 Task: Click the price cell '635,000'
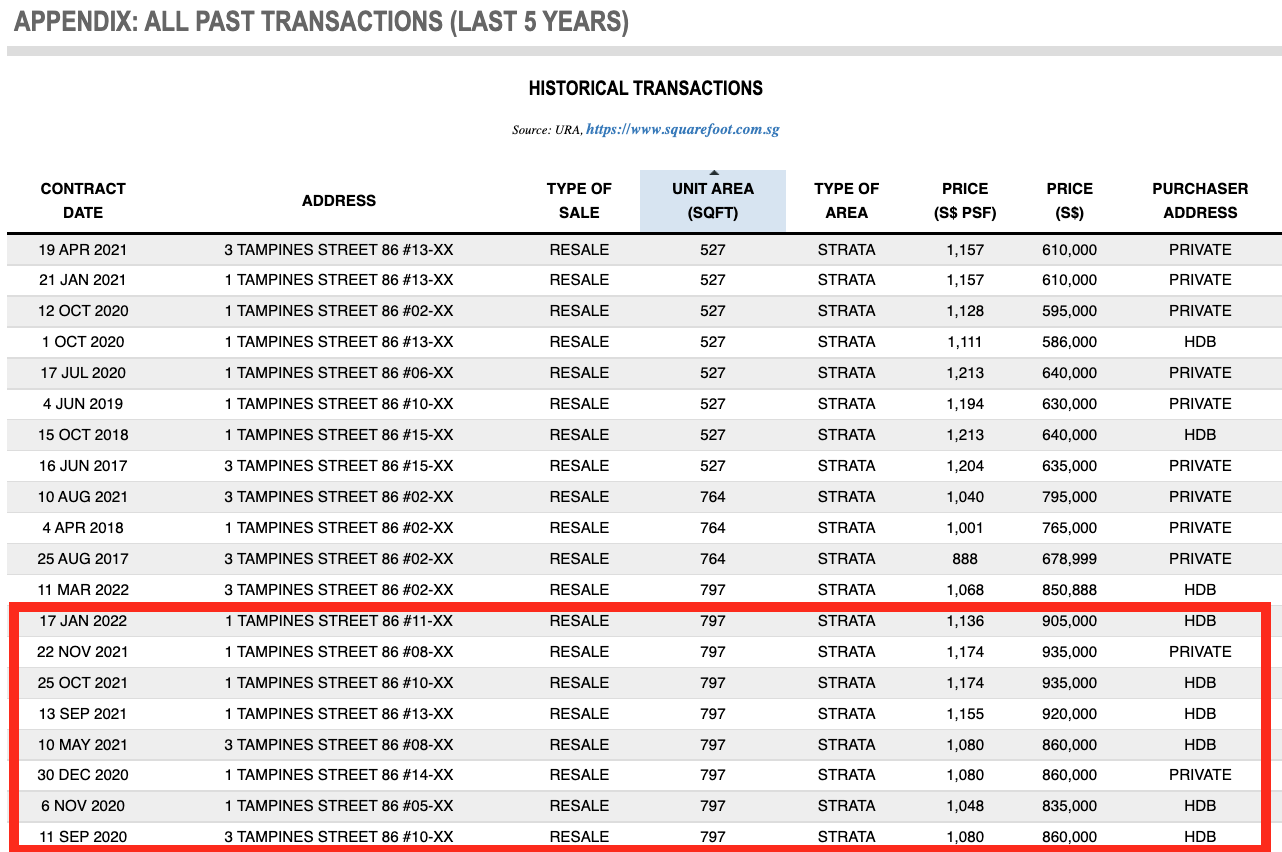(x=1069, y=466)
